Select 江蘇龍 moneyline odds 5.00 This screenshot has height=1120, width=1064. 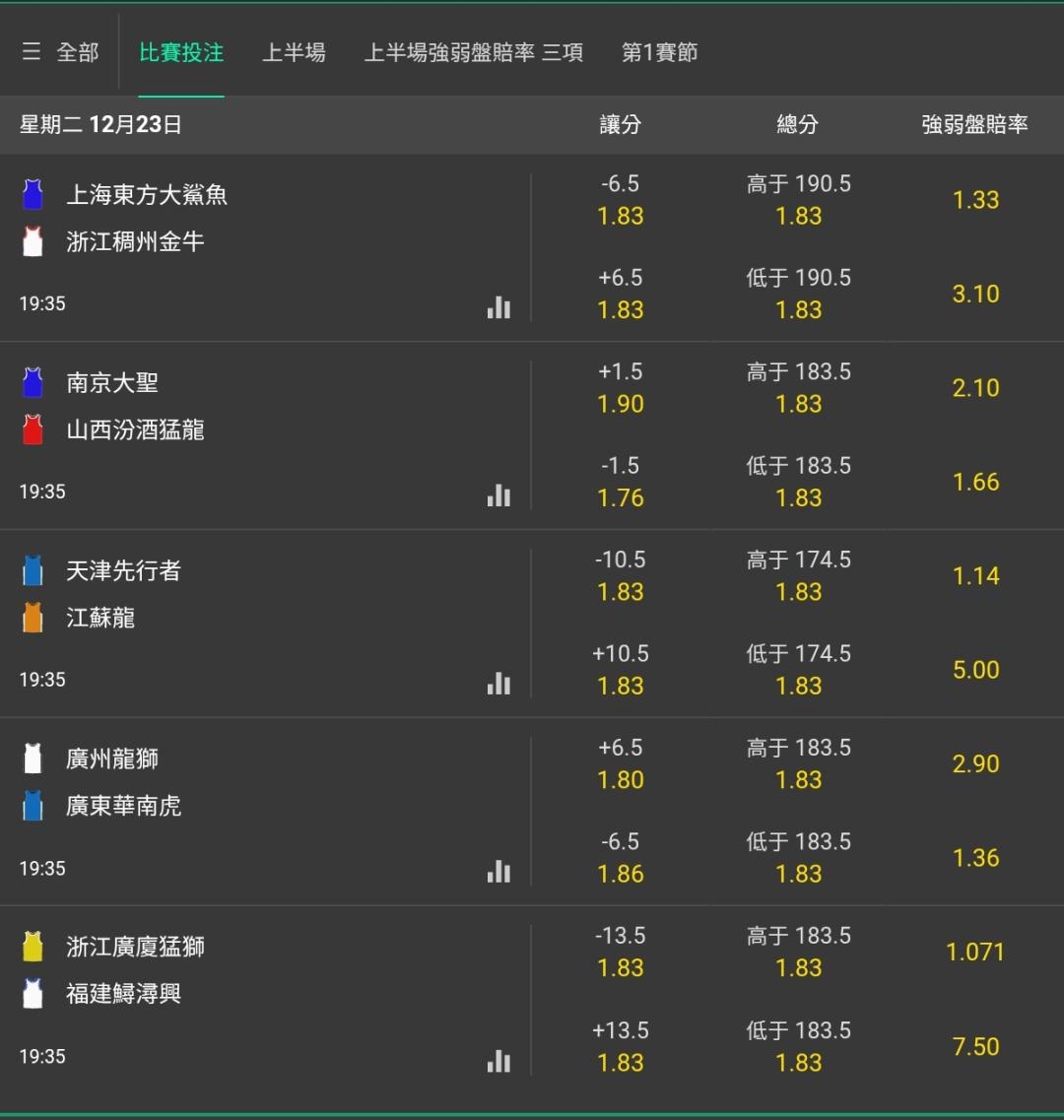(x=975, y=670)
